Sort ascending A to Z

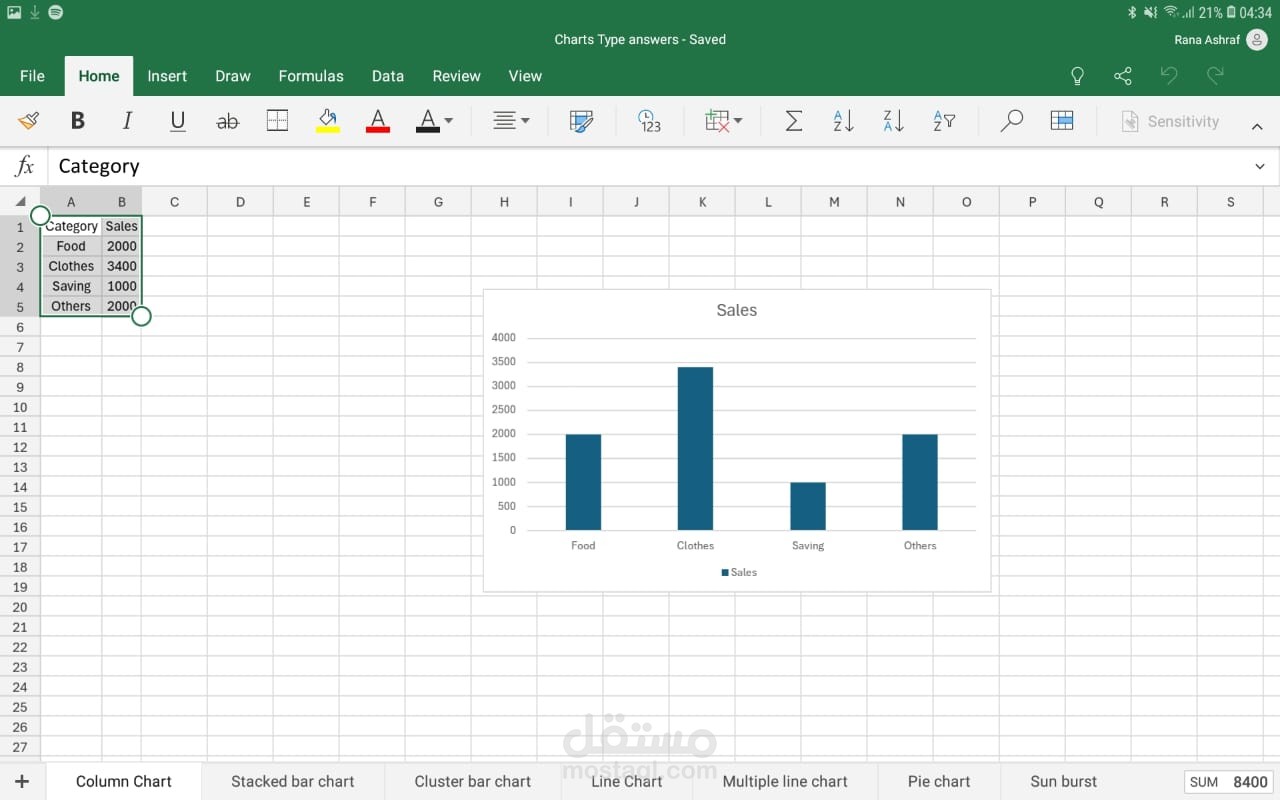(843, 121)
